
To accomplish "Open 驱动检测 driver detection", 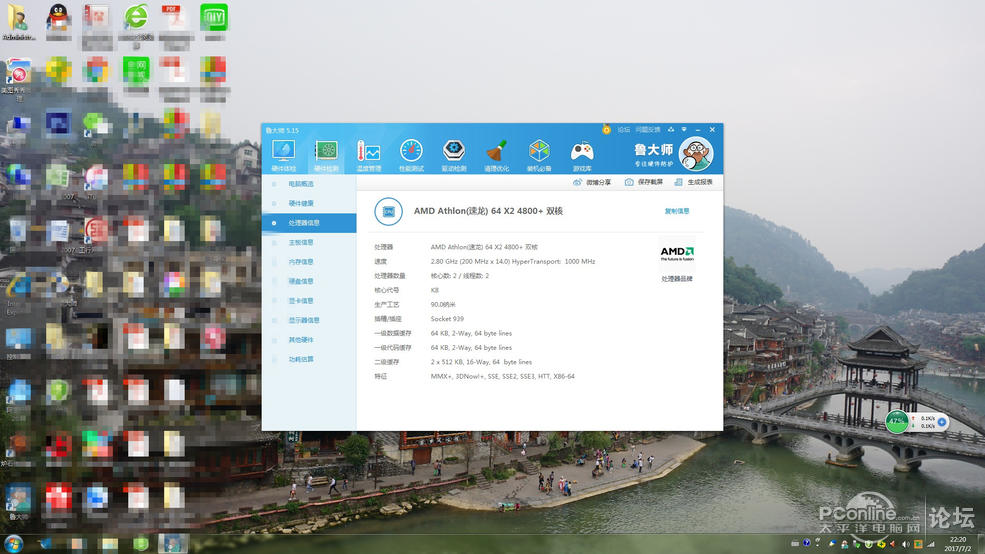I will pyautogui.click(x=454, y=155).
